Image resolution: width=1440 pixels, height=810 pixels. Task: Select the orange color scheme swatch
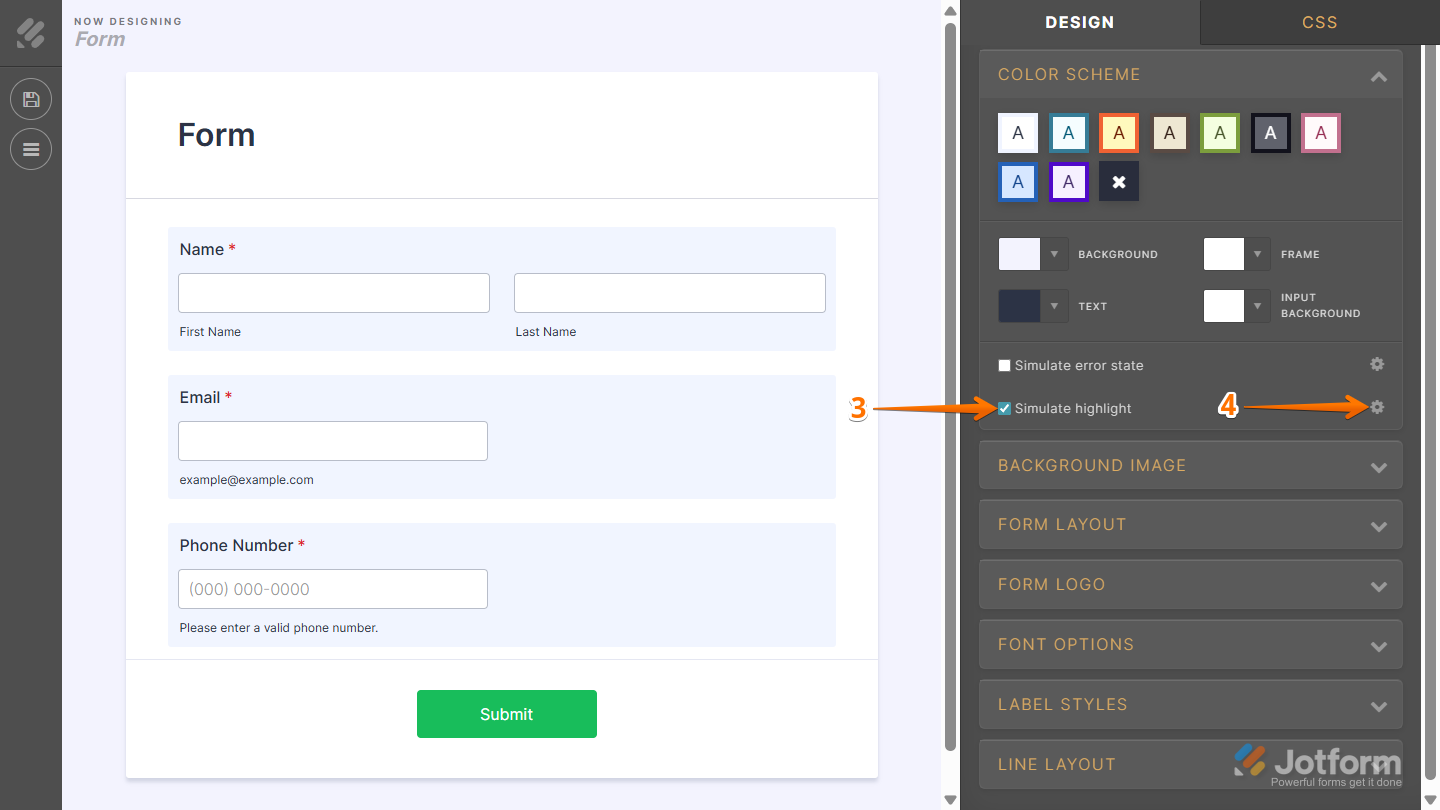coord(1118,132)
